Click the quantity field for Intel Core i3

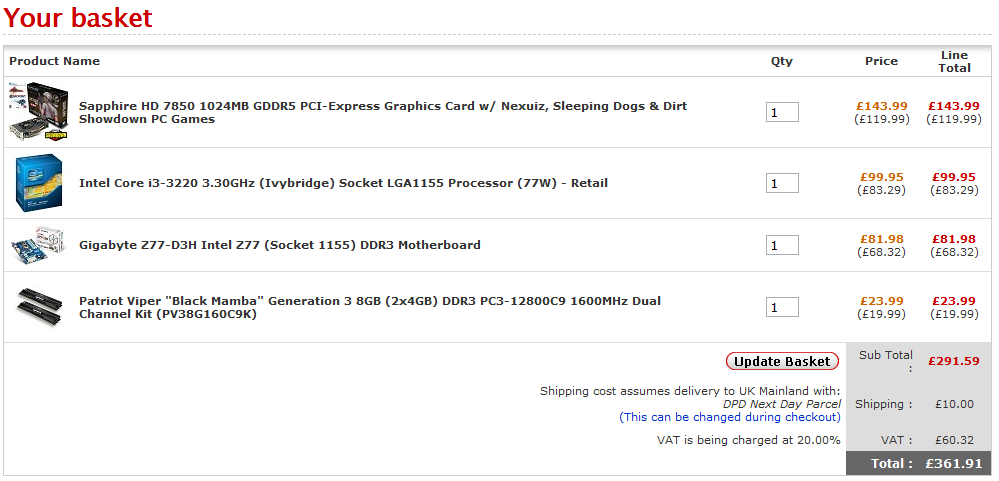[x=782, y=183]
